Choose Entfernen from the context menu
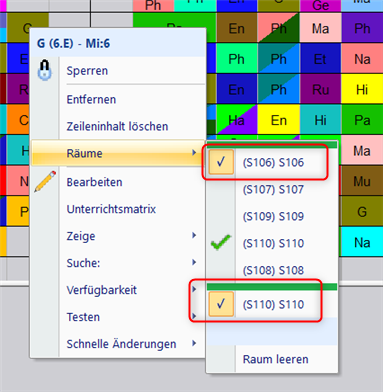Image resolution: width=383 pixels, height=392 pixels. tap(91, 99)
